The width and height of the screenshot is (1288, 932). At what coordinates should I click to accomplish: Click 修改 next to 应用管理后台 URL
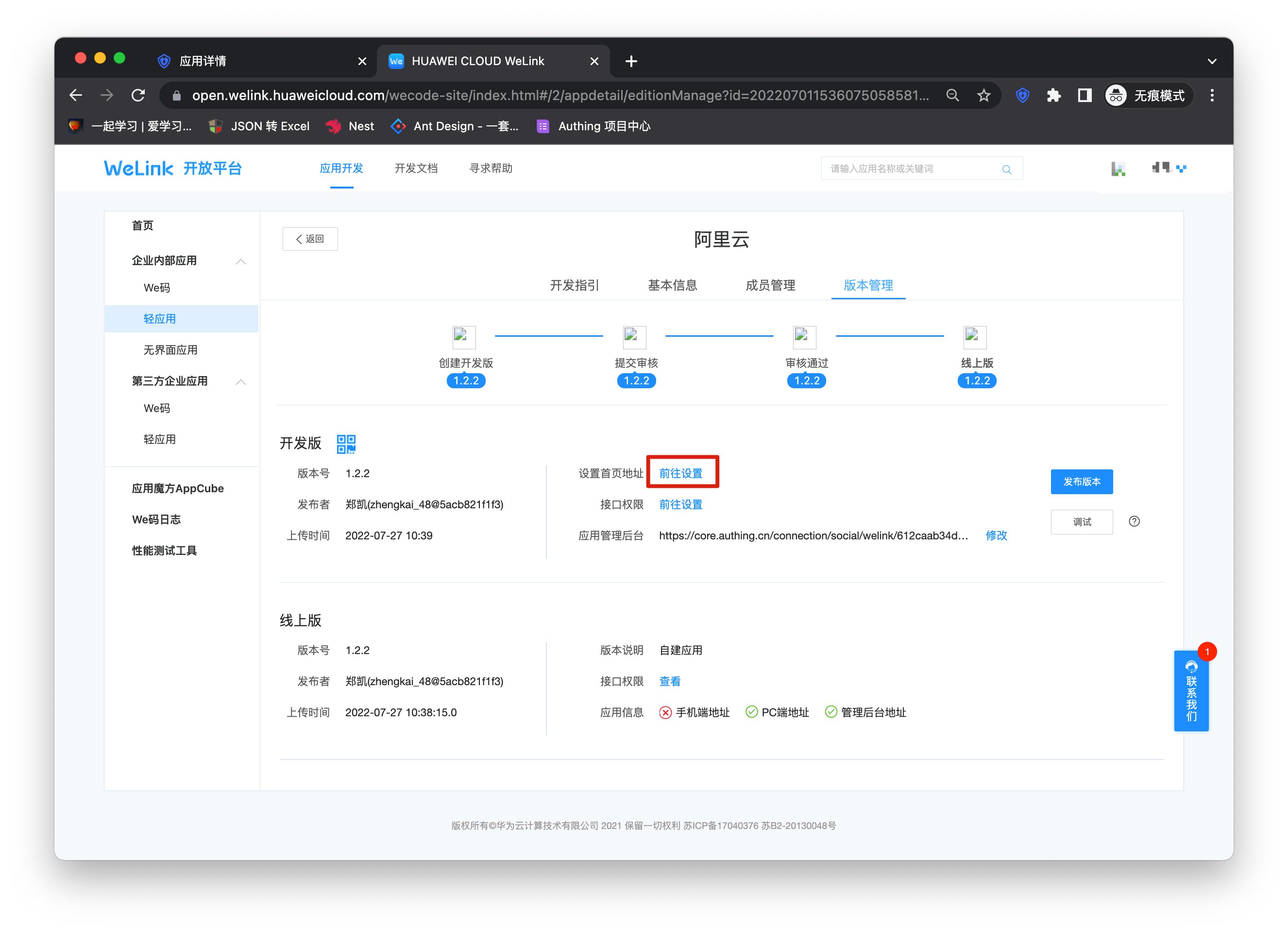996,535
